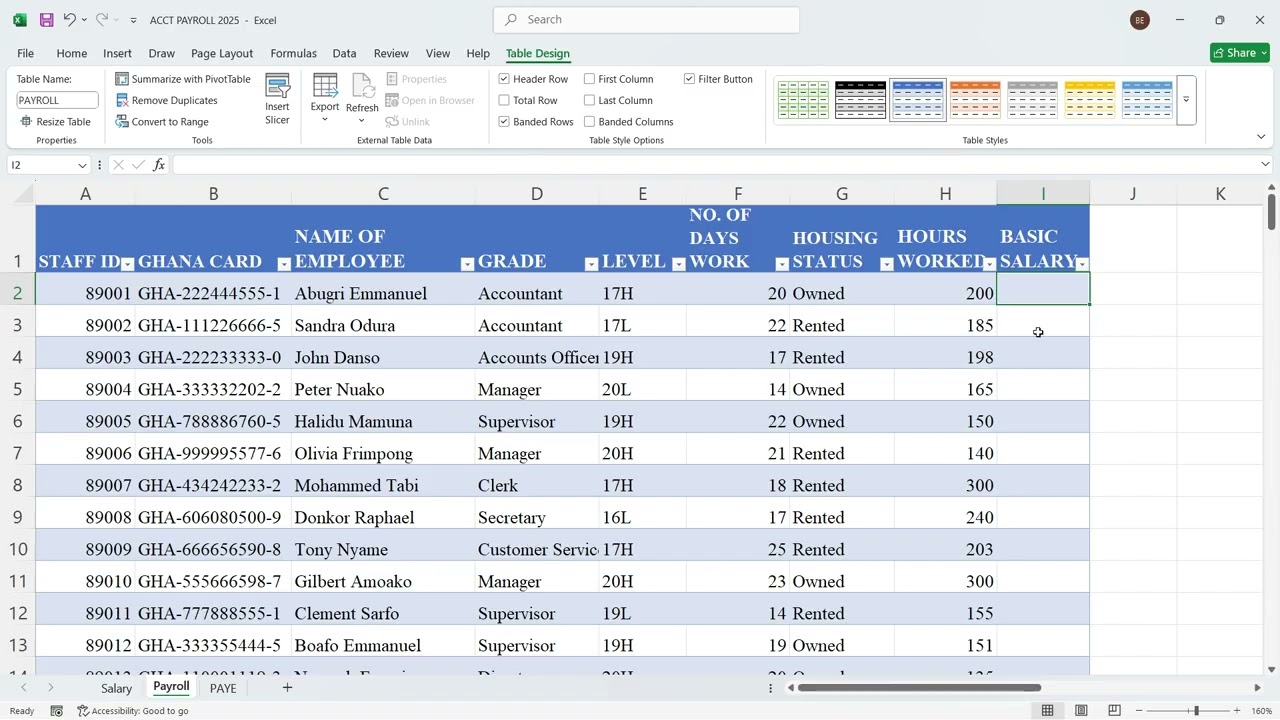The image size is (1280, 720).
Task: Click the Refresh table data icon
Action: click(x=362, y=87)
